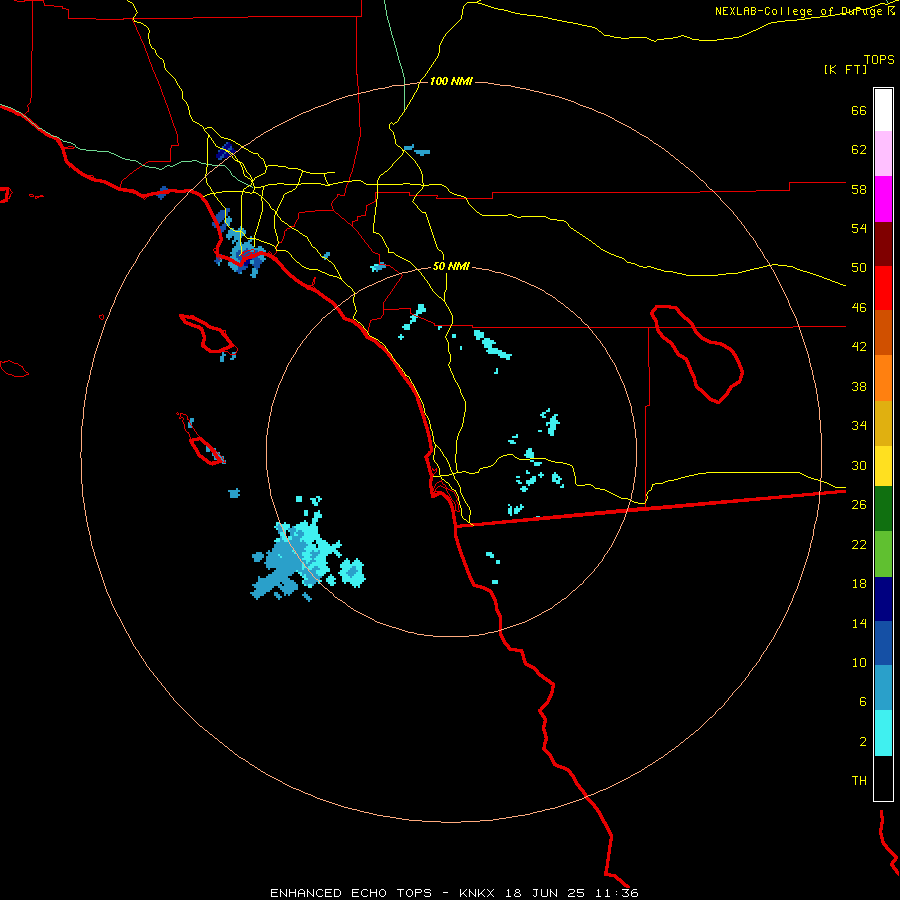
Task: Click the TOPS legend title
Action: (879, 59)
